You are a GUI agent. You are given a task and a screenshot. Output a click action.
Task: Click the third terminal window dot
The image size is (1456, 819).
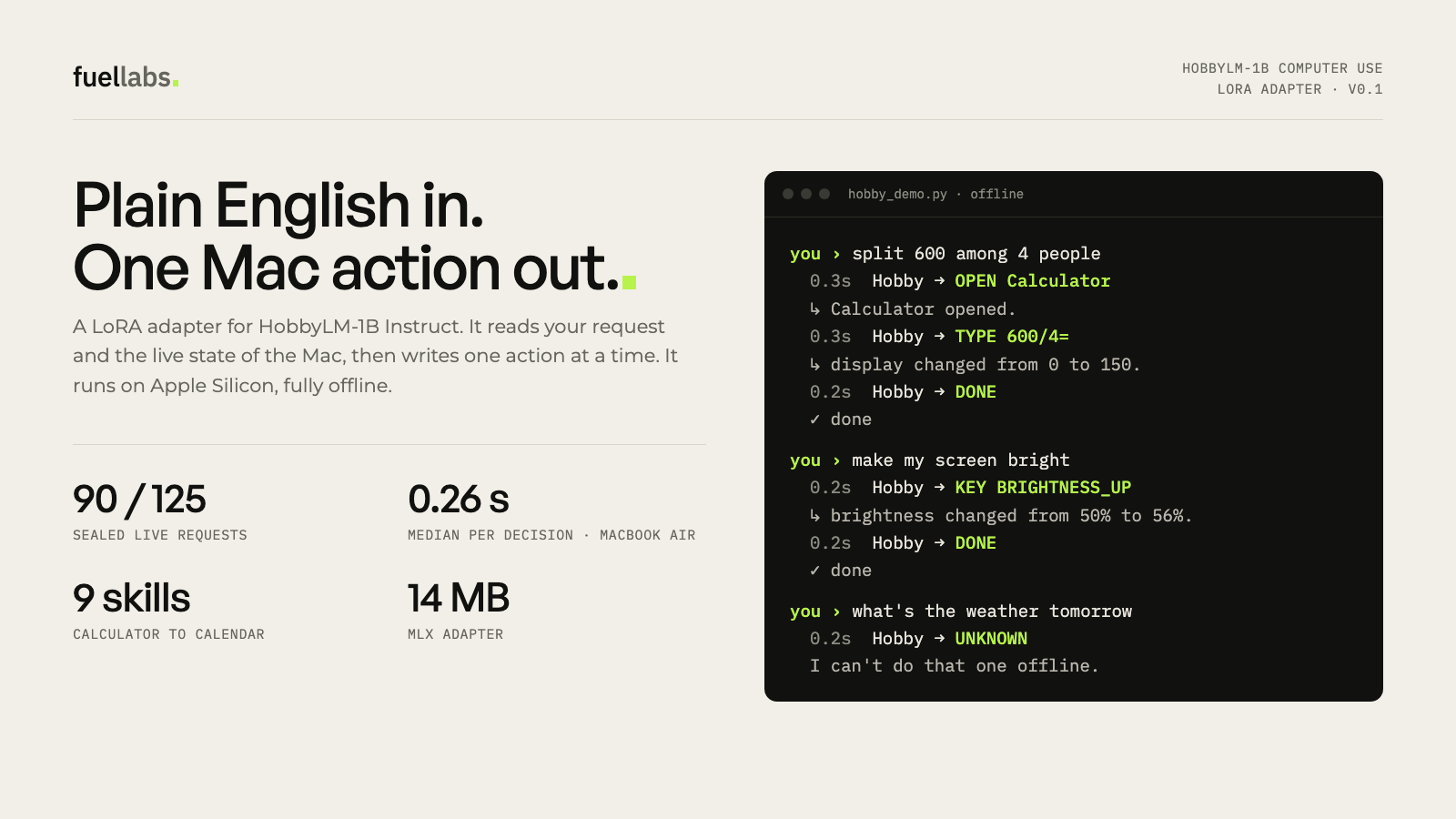(x=824, y=194)
